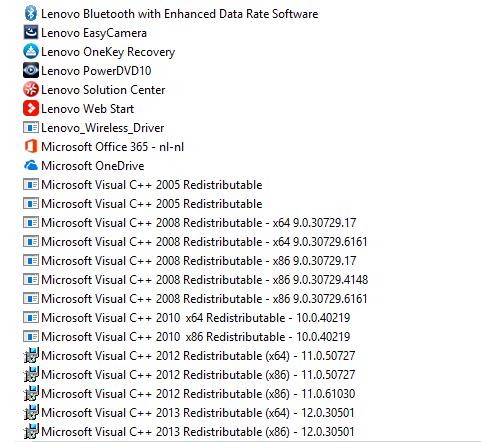
Task: Click the Microsoft OneDrive cloud icon
Action: [31, 165]
